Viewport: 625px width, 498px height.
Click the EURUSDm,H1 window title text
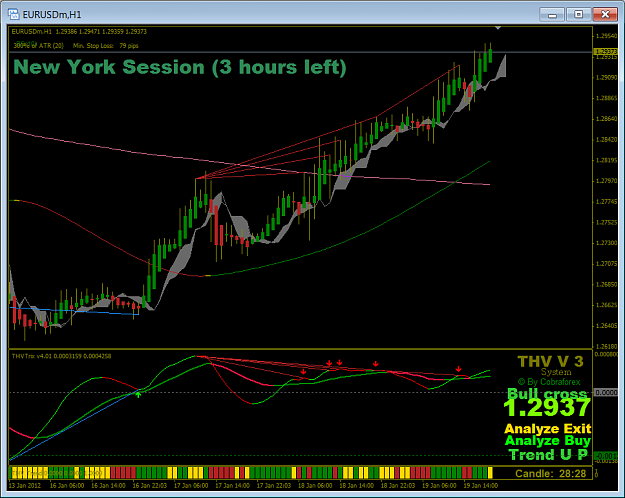[x=52, y=15]
